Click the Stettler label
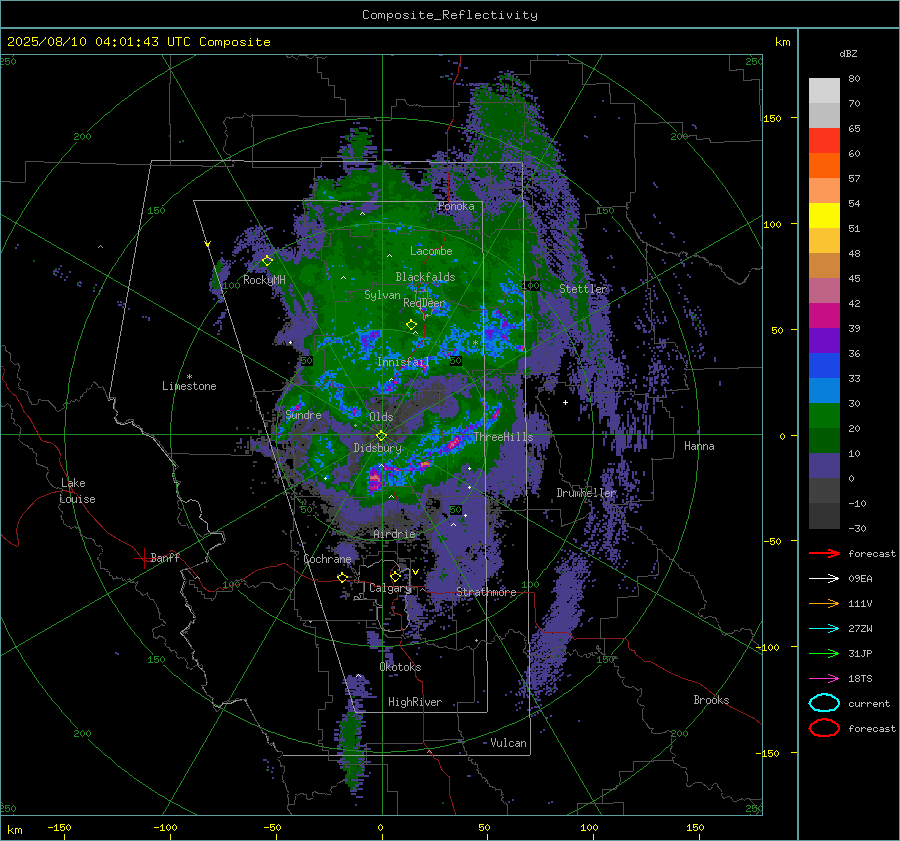900x841 pixels. tap(583, 289)
